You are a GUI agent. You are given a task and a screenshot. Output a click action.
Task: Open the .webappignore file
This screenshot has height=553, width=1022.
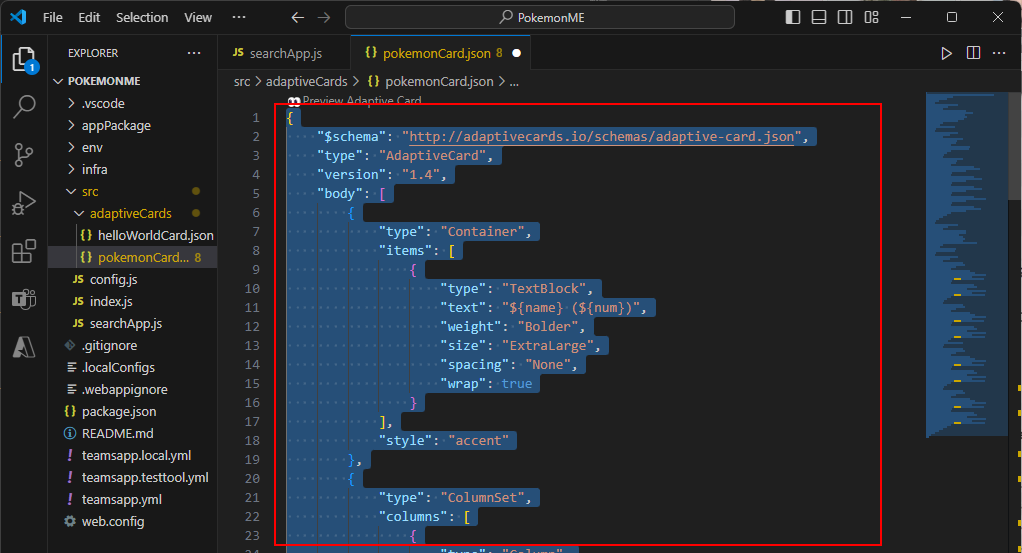click(x=132, y=390)
